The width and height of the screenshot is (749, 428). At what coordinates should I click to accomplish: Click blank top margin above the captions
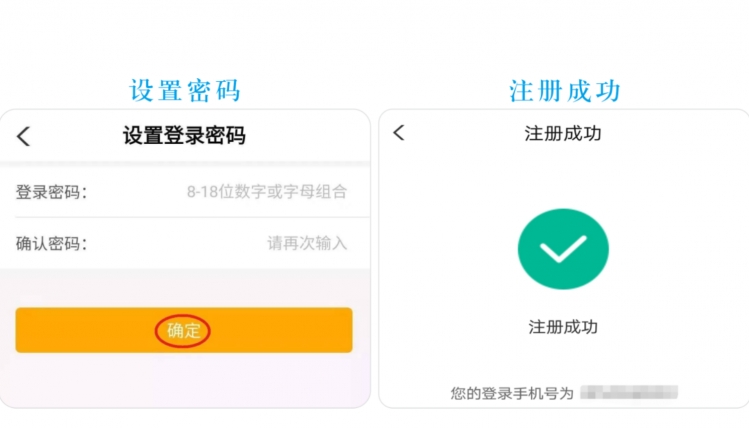point(374,33)
